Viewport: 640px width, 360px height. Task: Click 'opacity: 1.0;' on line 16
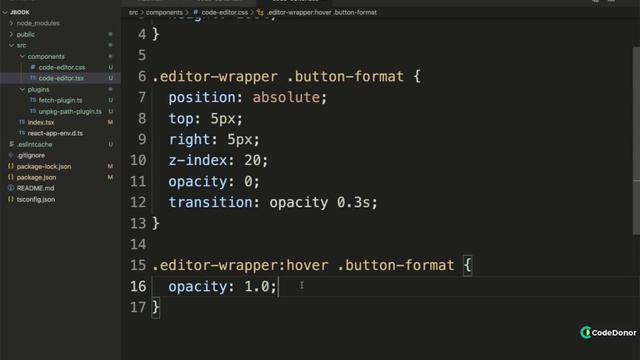point(222,287)
